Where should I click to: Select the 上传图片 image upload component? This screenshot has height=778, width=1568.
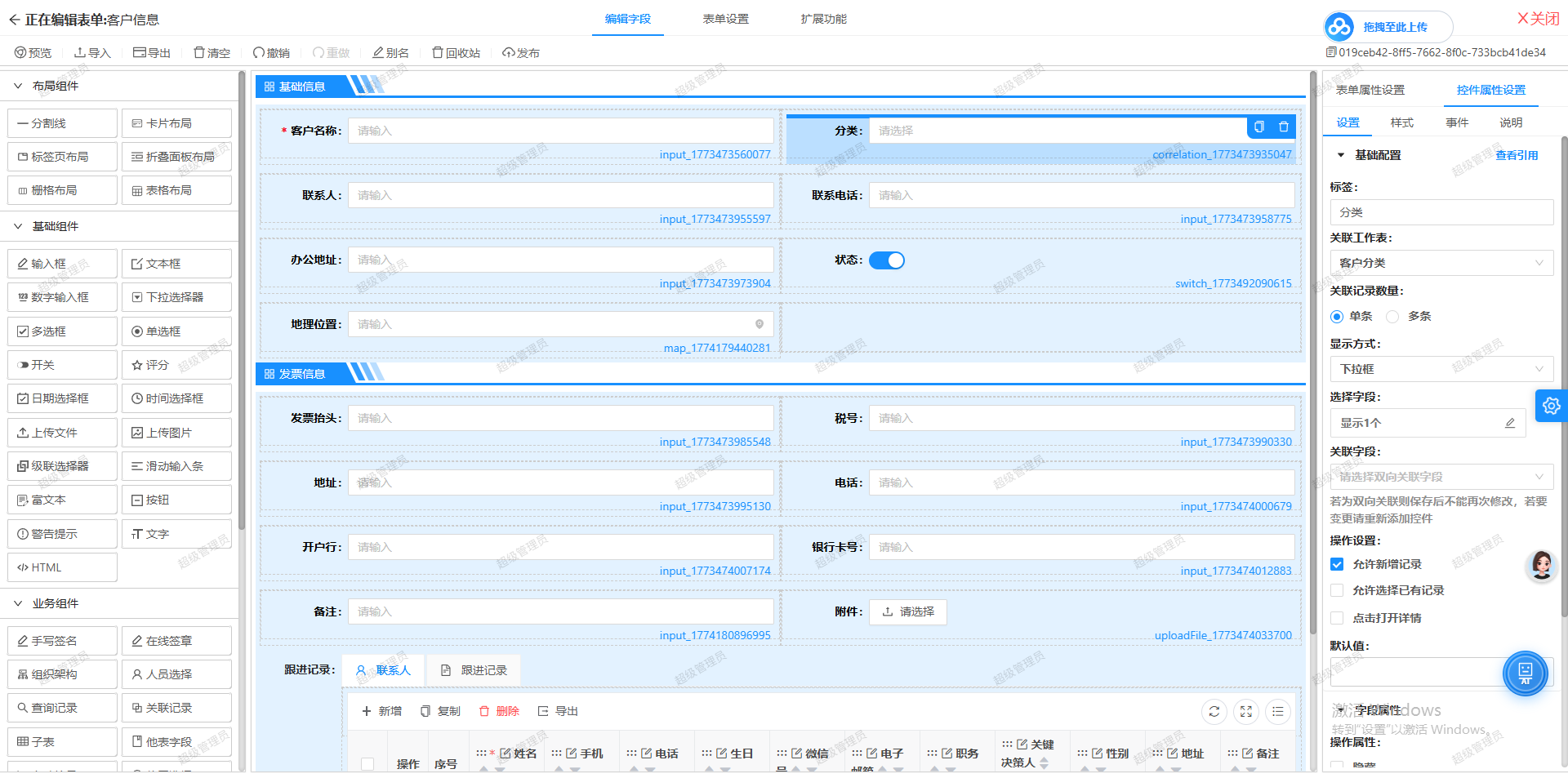176,433
